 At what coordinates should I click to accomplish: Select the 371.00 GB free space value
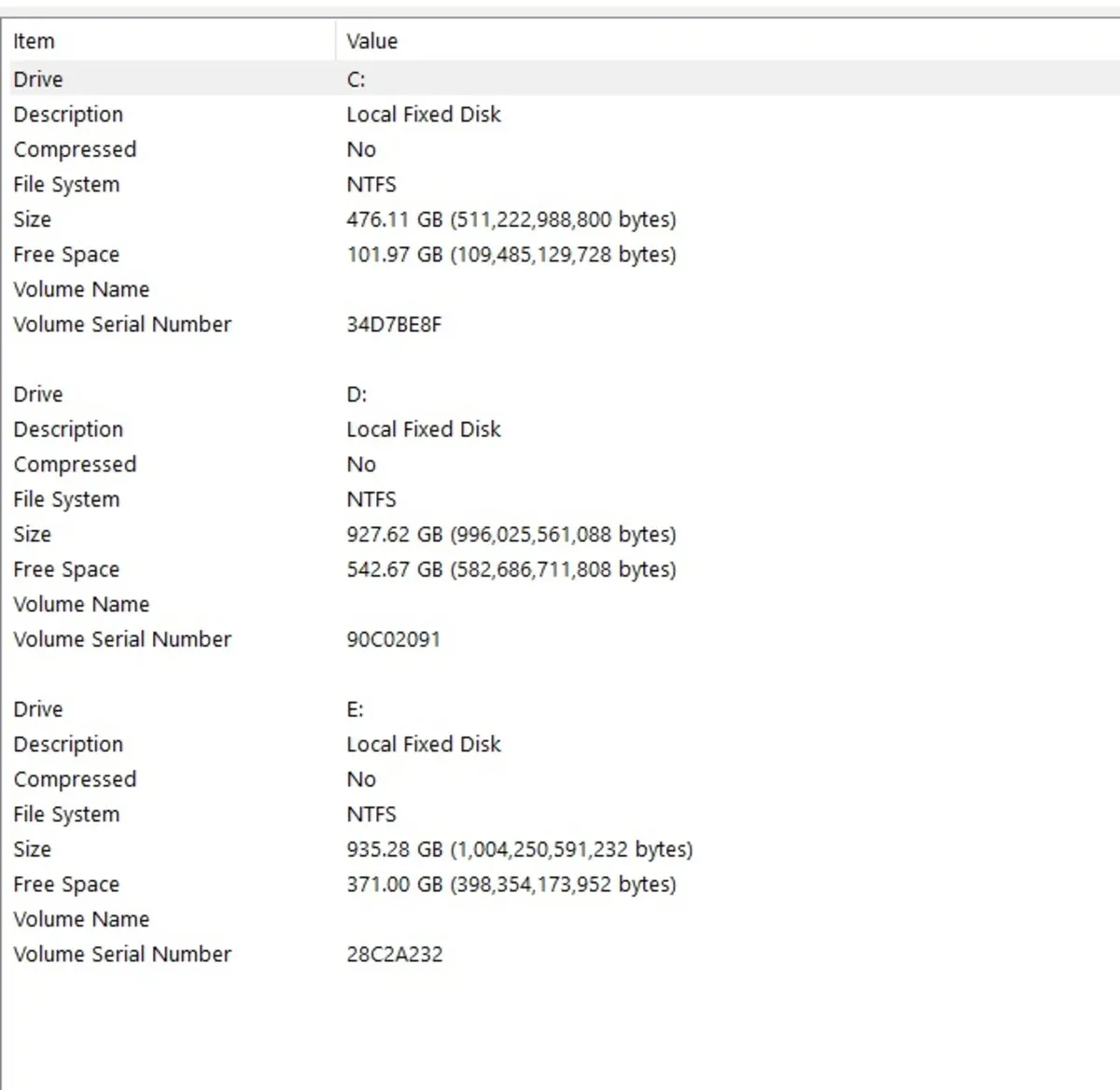tap(511, 885)
